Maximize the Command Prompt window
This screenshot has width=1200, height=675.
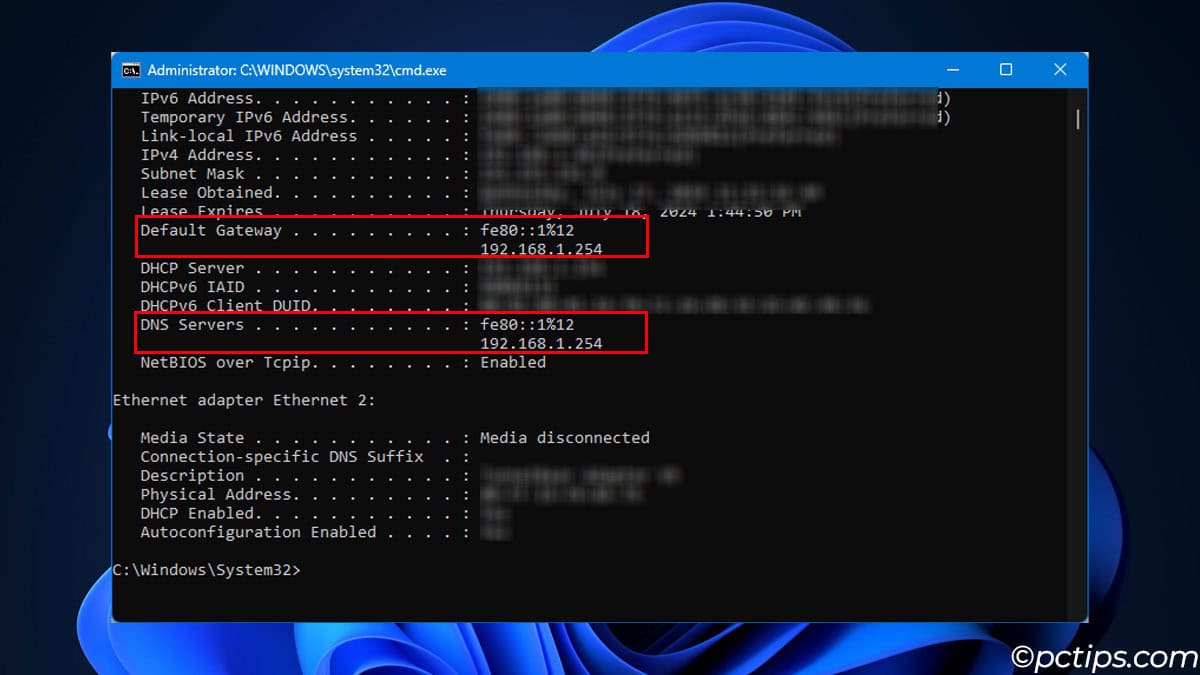[1006, 70]
